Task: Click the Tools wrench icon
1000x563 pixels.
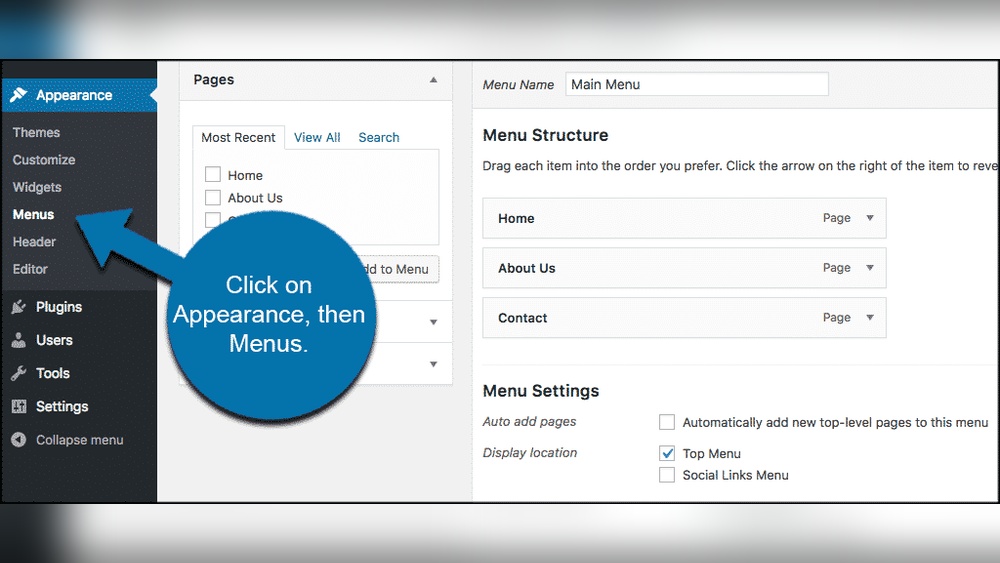Action: point(18,373)
